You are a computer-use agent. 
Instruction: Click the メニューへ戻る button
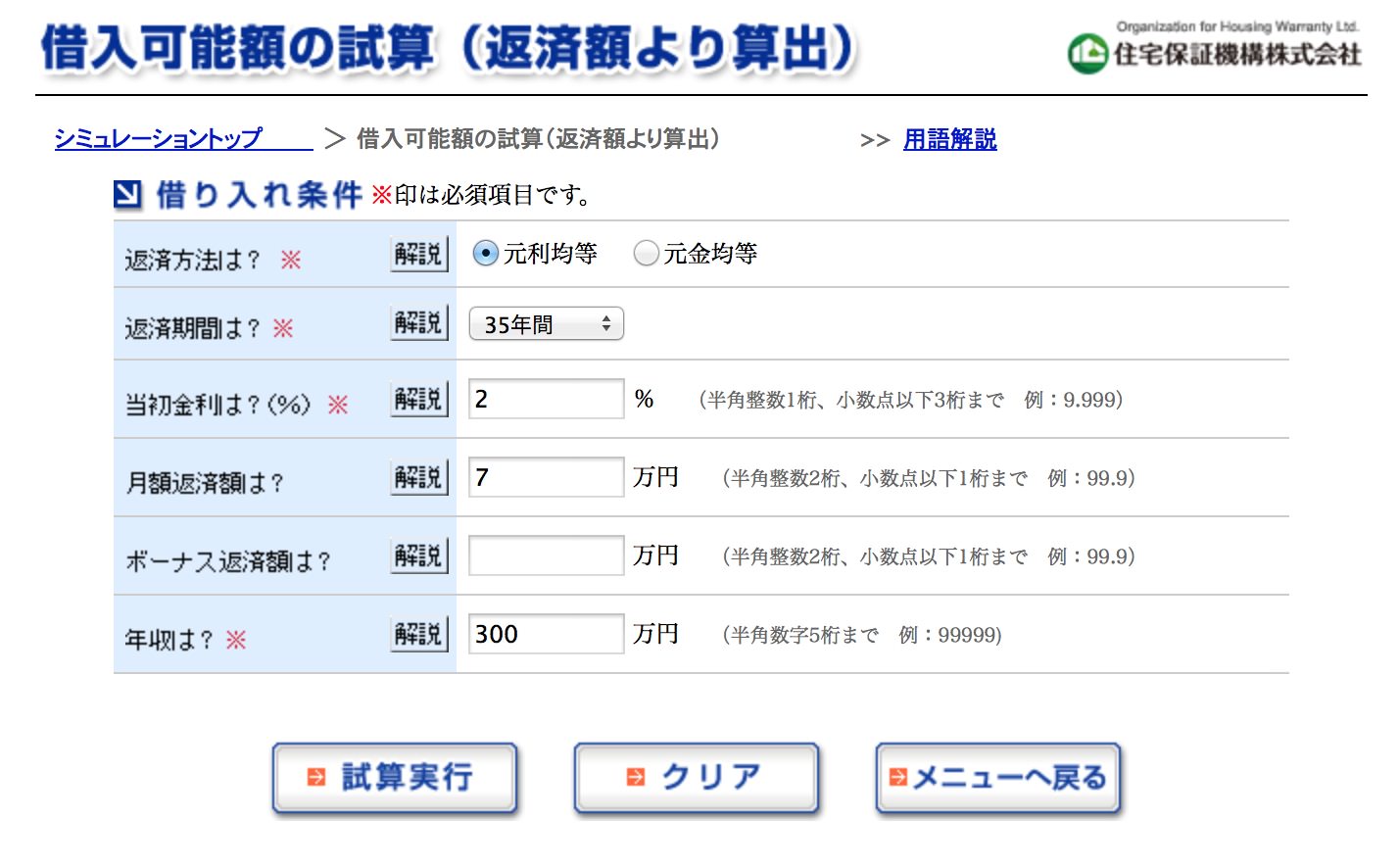997,778
